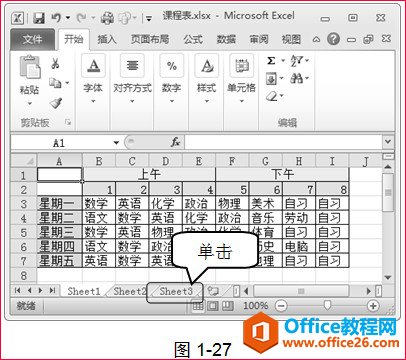Switch to the 视图 tab

pyautogui.click(x=291, y=39)
